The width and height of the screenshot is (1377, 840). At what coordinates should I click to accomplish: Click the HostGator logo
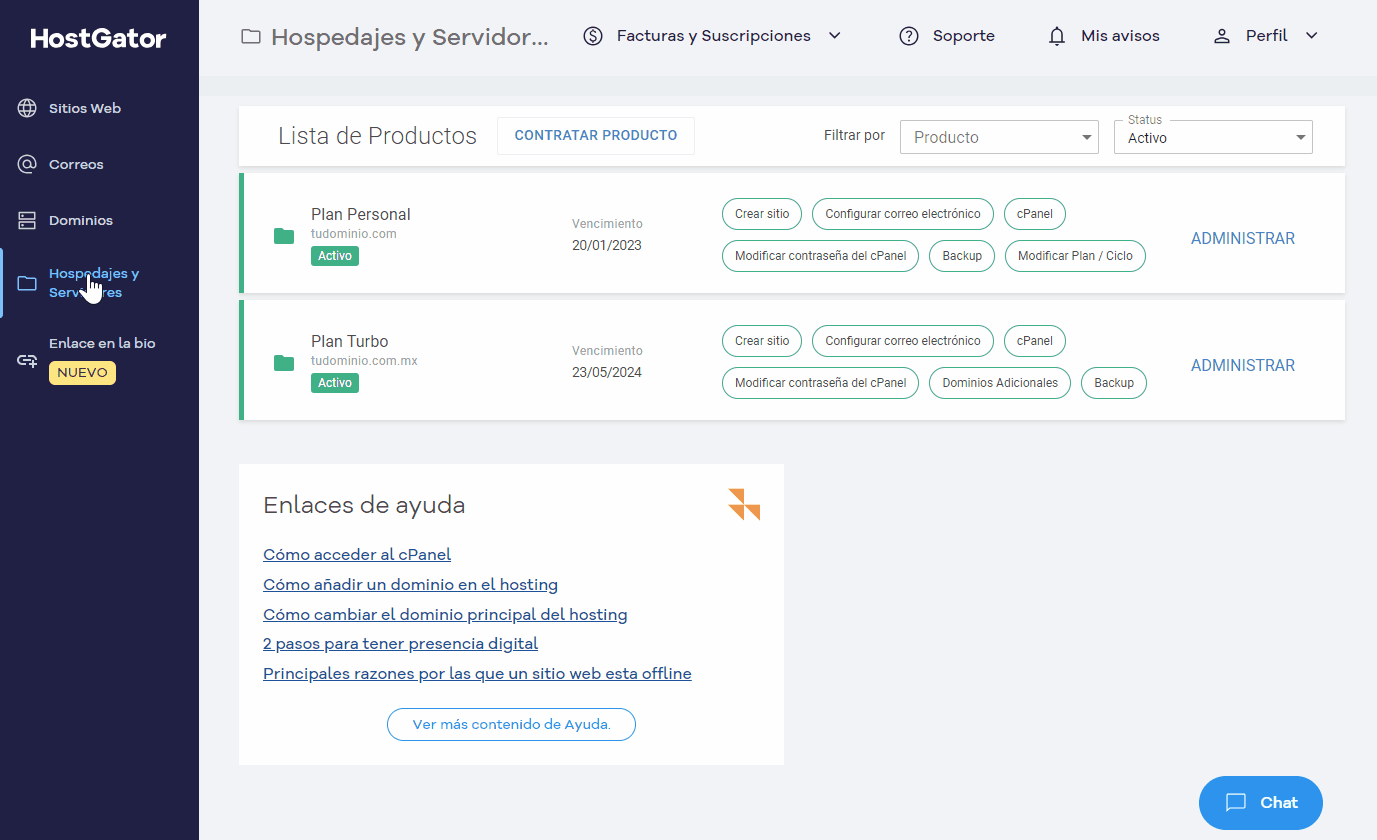pos(99,38)
